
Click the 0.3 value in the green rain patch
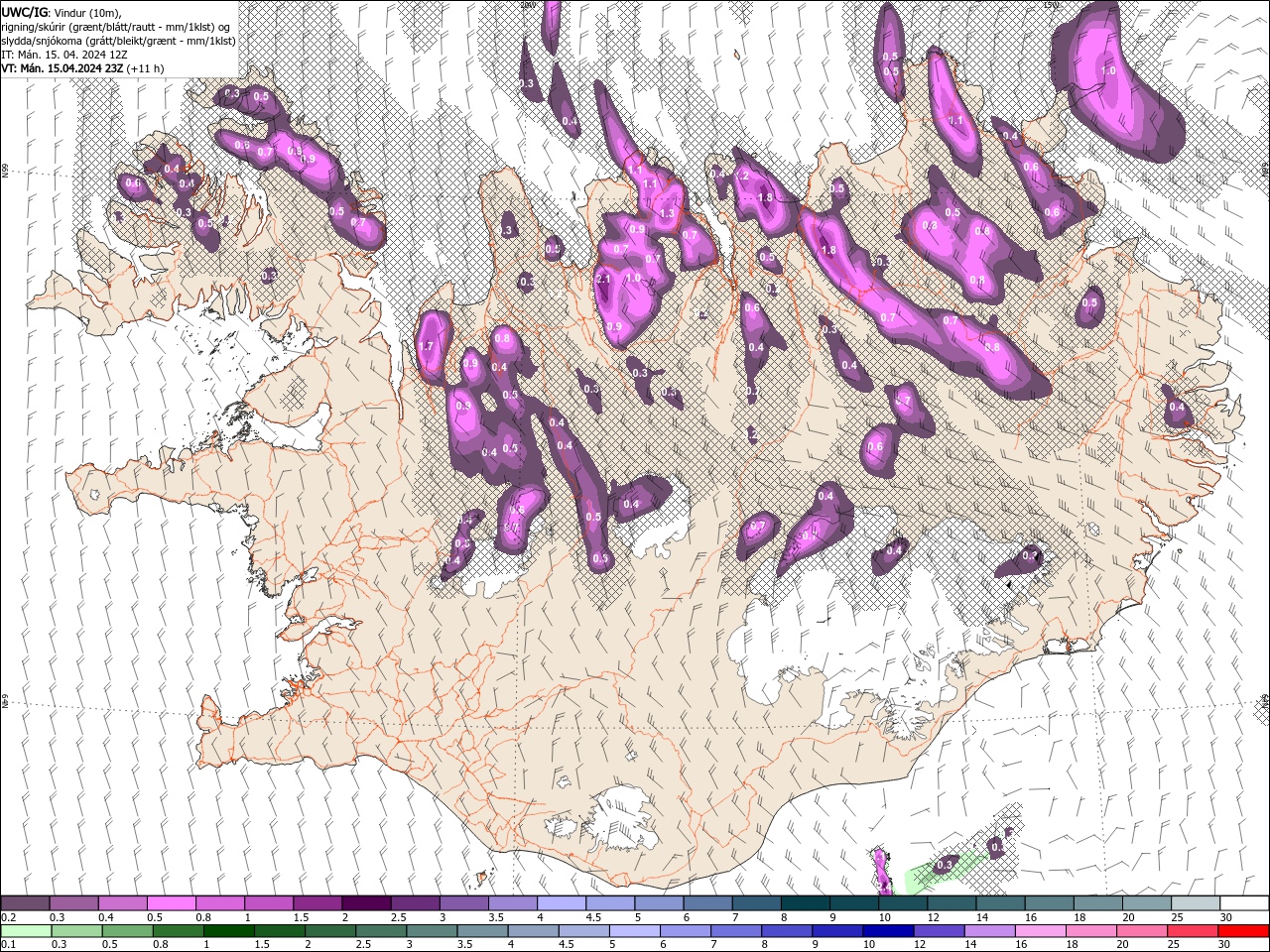tap(945, 866)
